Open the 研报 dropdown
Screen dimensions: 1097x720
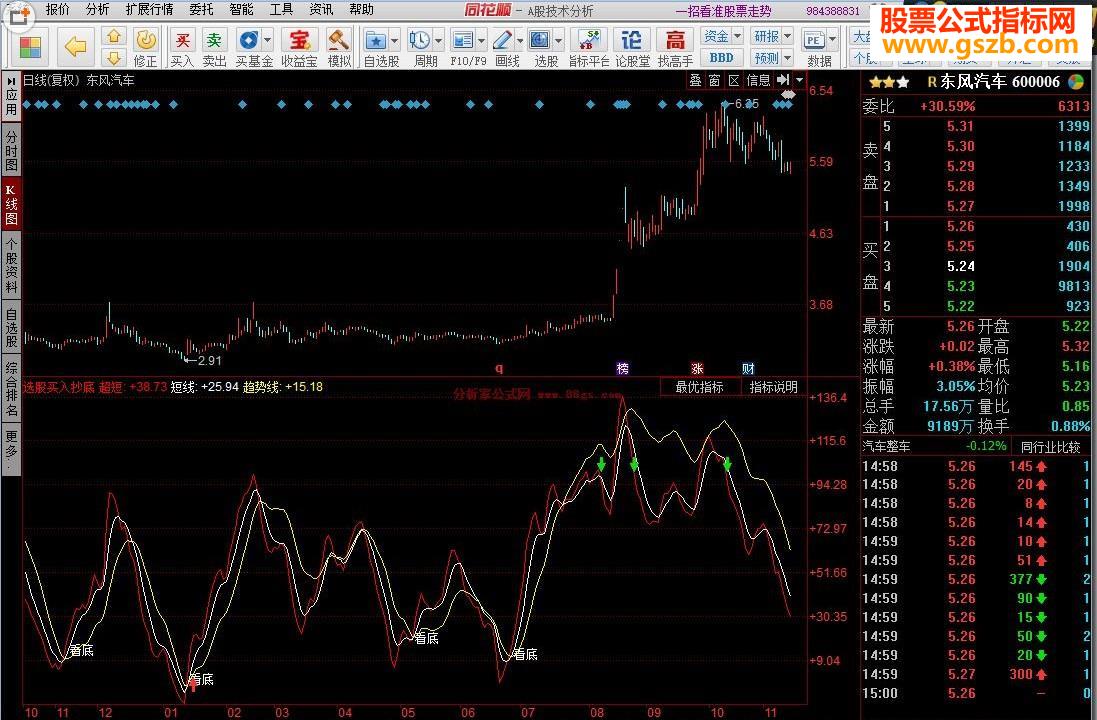(x=772, y=36)
